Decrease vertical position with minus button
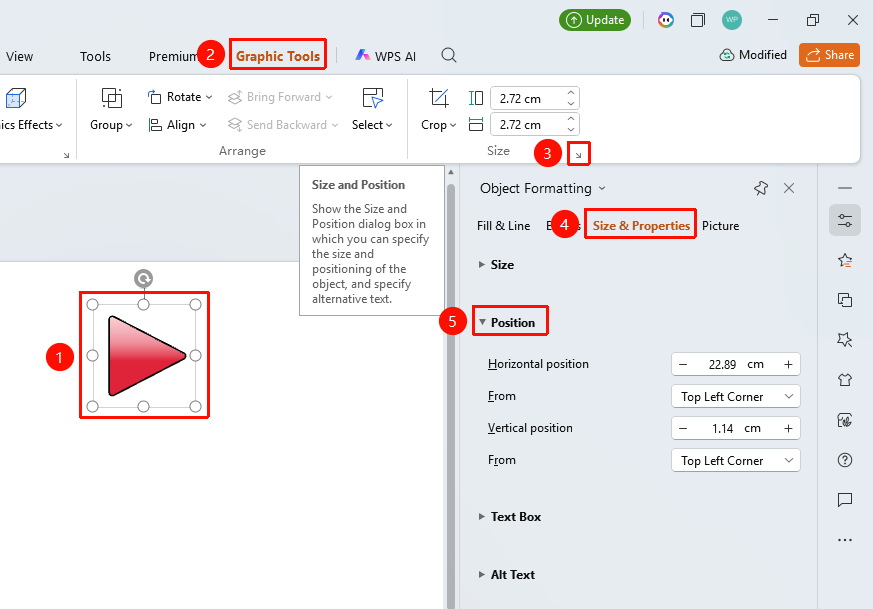This screenshot has height=609, width=873. 683,429
